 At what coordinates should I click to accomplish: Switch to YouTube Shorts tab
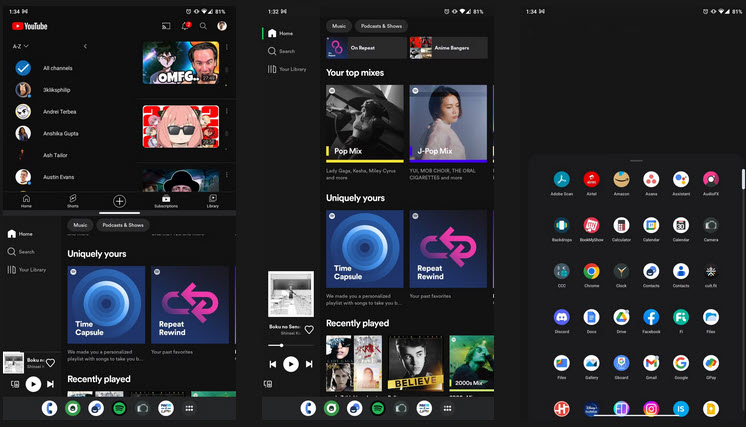coord(73,201)
